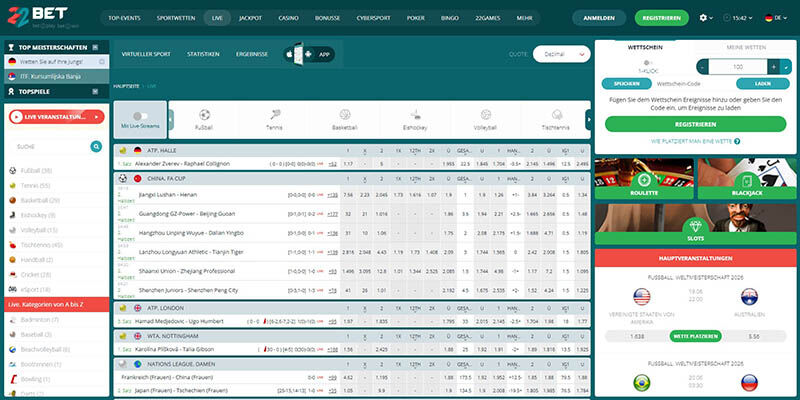Open the JACKPOT menu item
Screen dimensions: 800x400
coord(250,18)
